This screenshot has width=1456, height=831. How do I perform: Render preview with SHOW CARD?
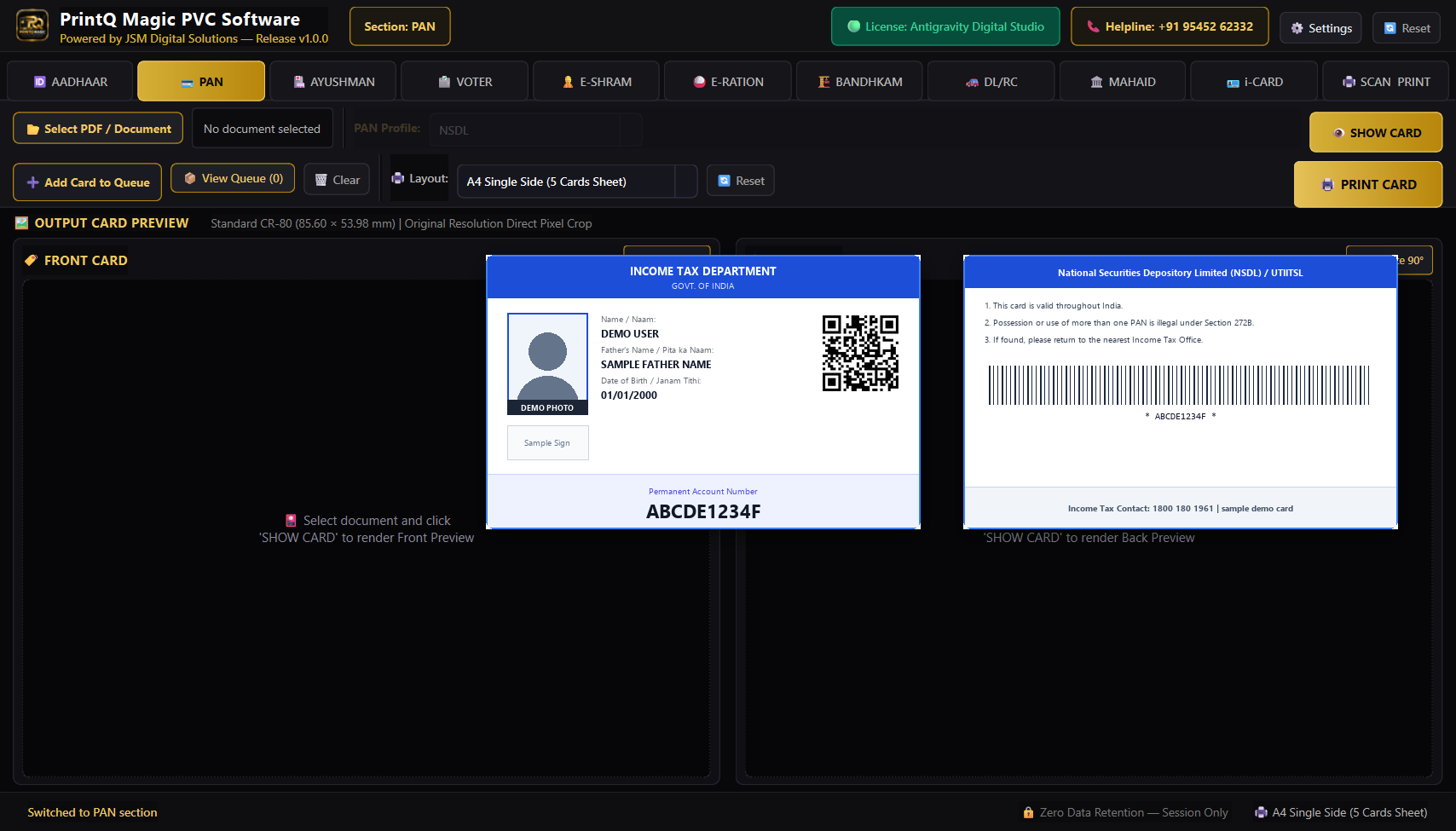point(1376,132)
